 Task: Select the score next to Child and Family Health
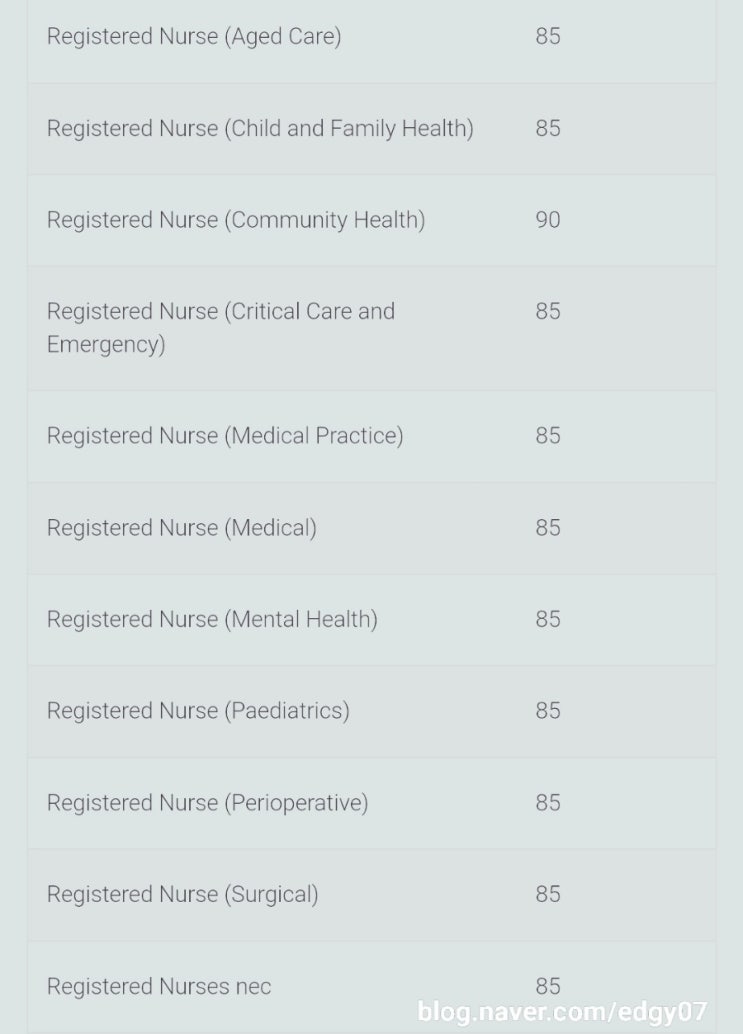click(x=548, y=129)
